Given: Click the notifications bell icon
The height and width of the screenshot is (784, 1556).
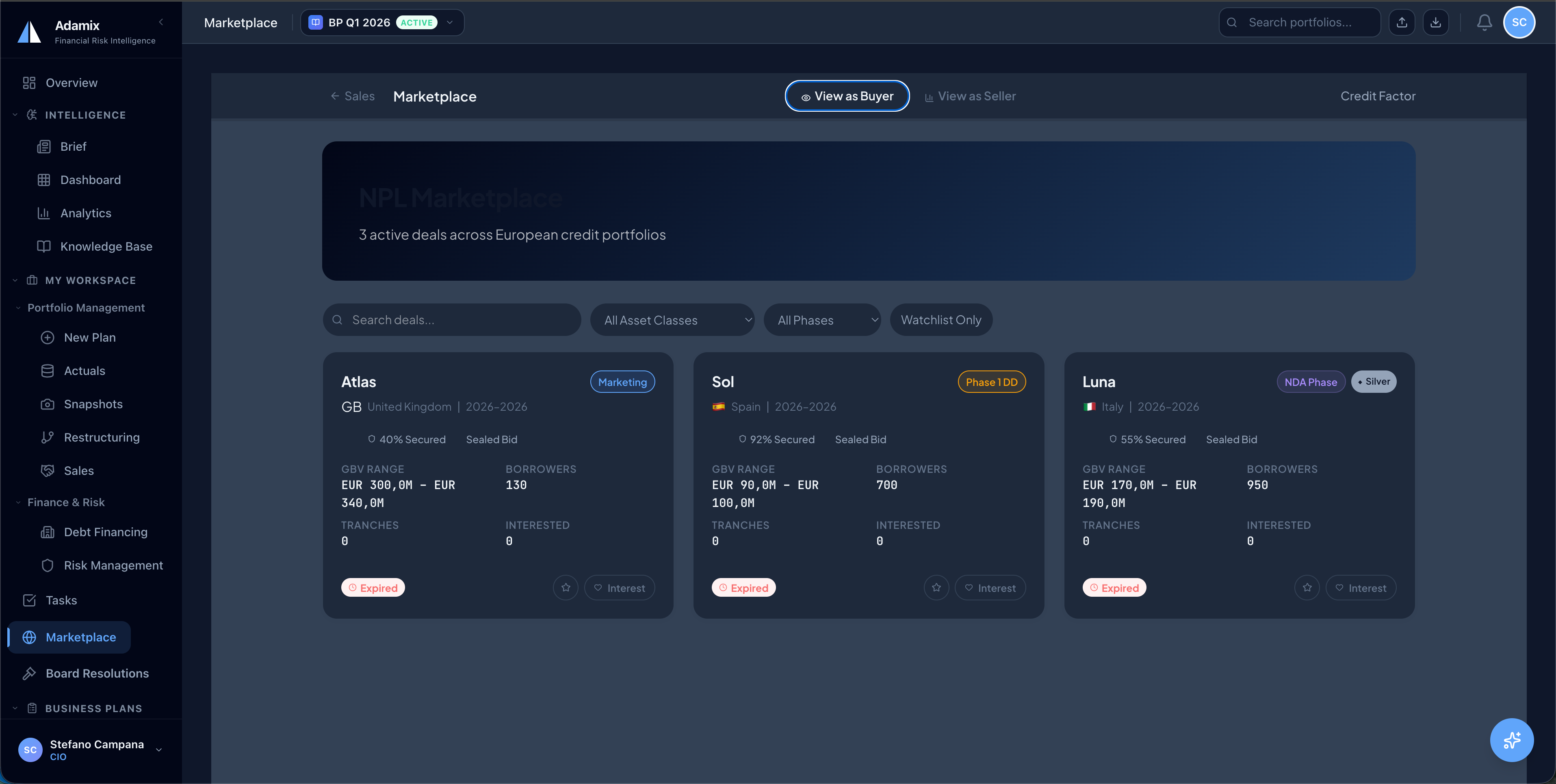Looking at the screenshot, I should (1484, 22).
